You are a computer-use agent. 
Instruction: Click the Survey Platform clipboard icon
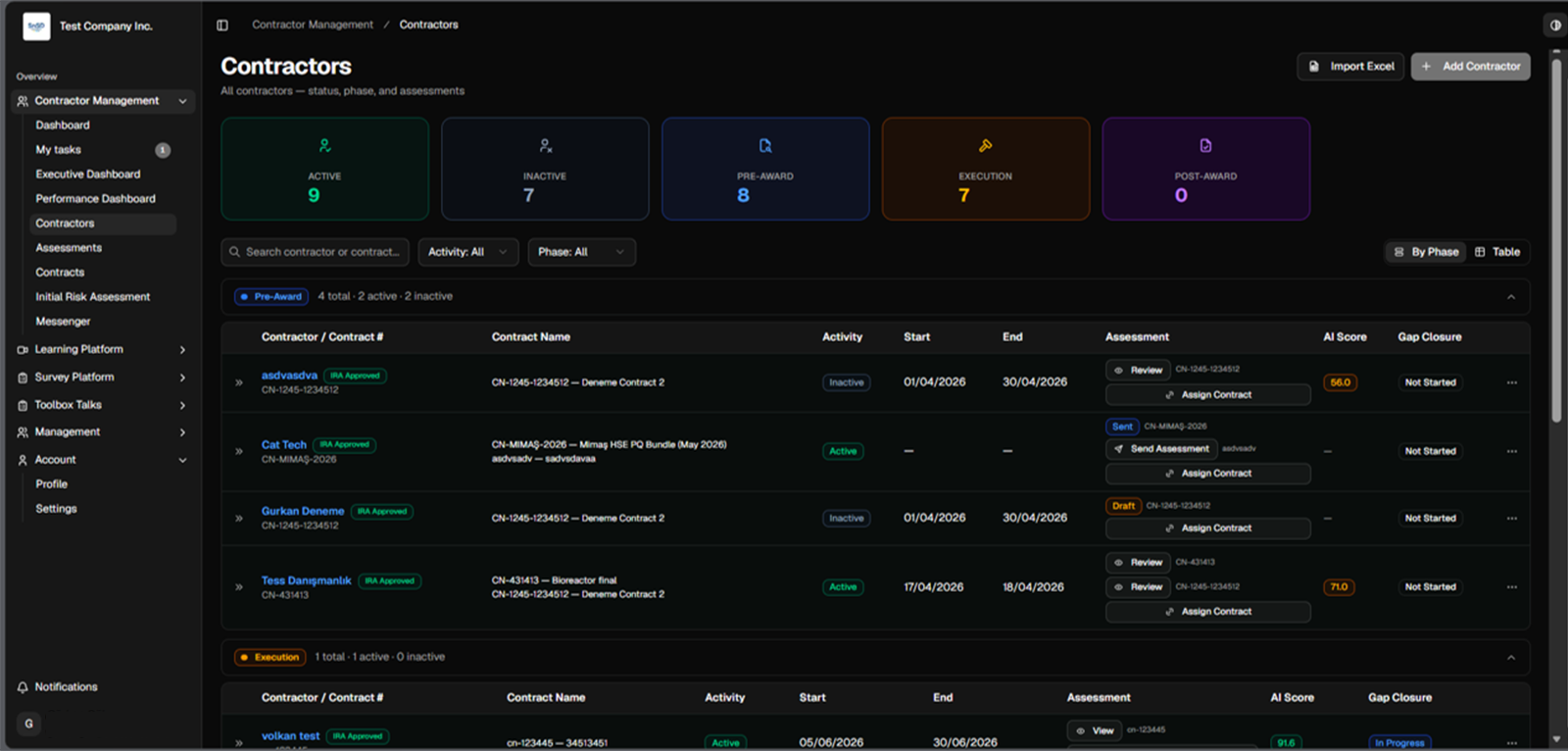click(x=23, y=377)
